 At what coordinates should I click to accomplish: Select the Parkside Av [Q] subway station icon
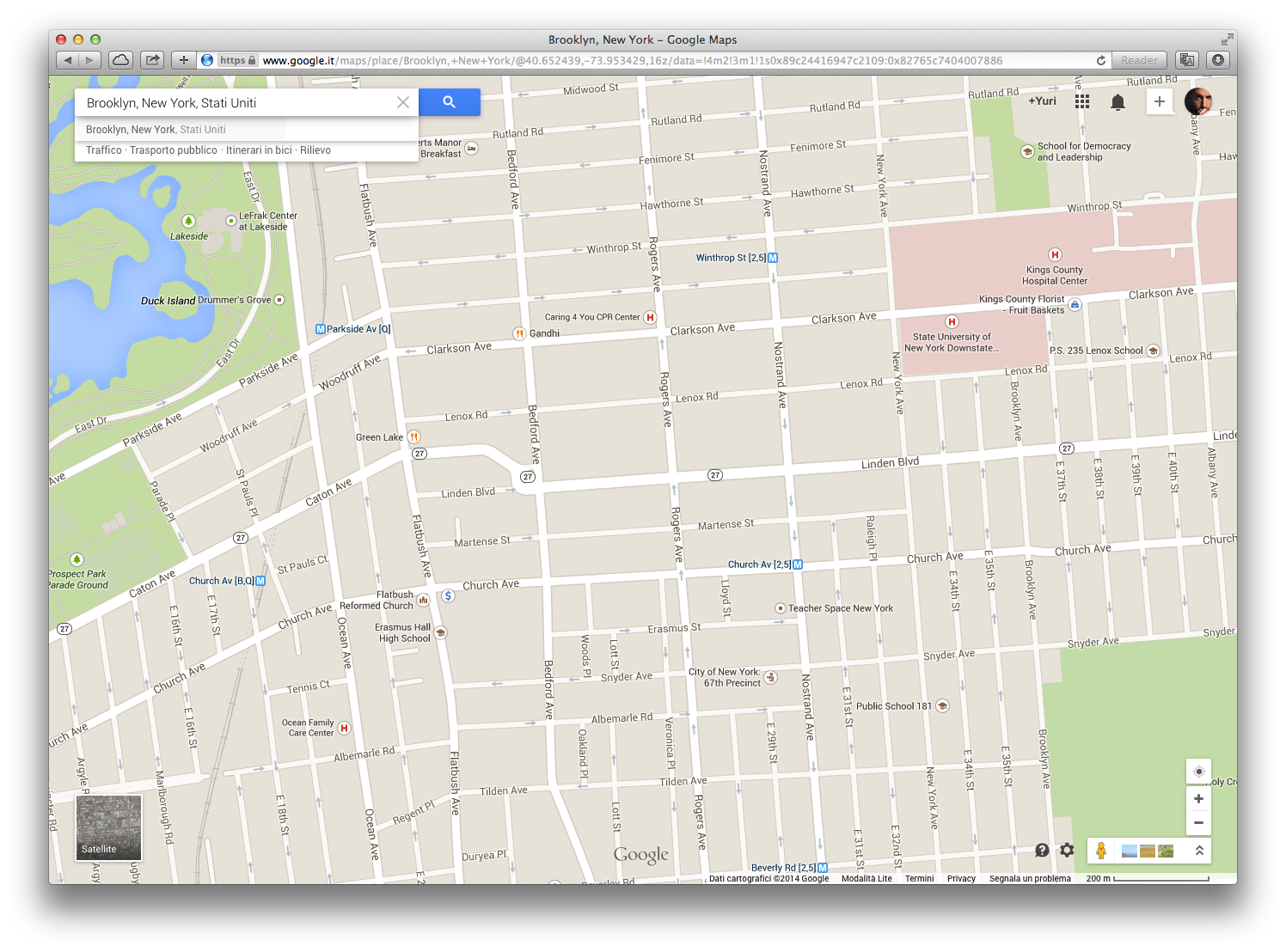(x=321, y=329)
